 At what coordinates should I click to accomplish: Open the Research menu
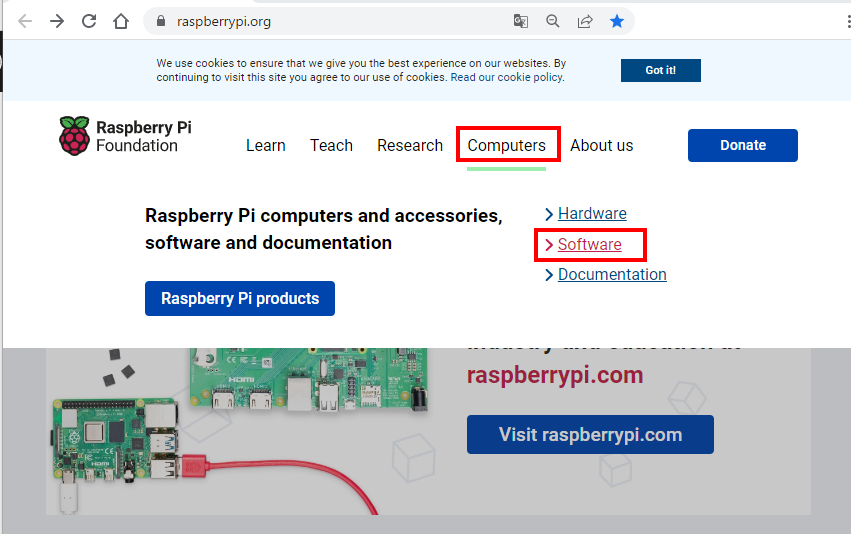tap(410, 145)
